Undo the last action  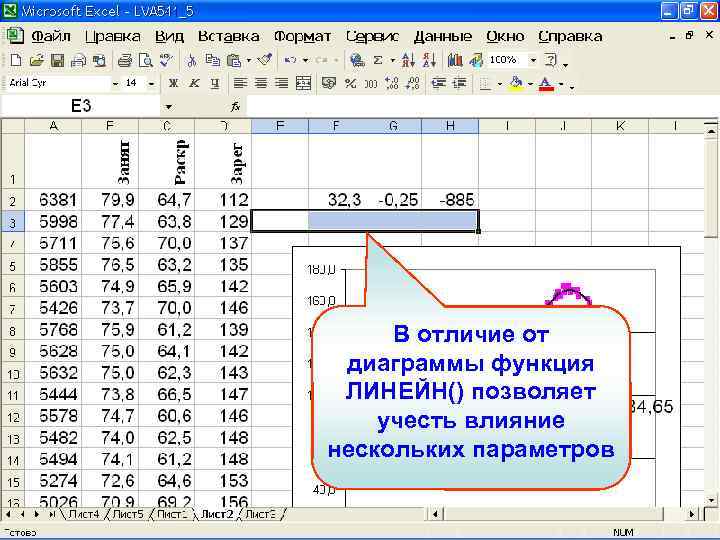click(290, 60)
